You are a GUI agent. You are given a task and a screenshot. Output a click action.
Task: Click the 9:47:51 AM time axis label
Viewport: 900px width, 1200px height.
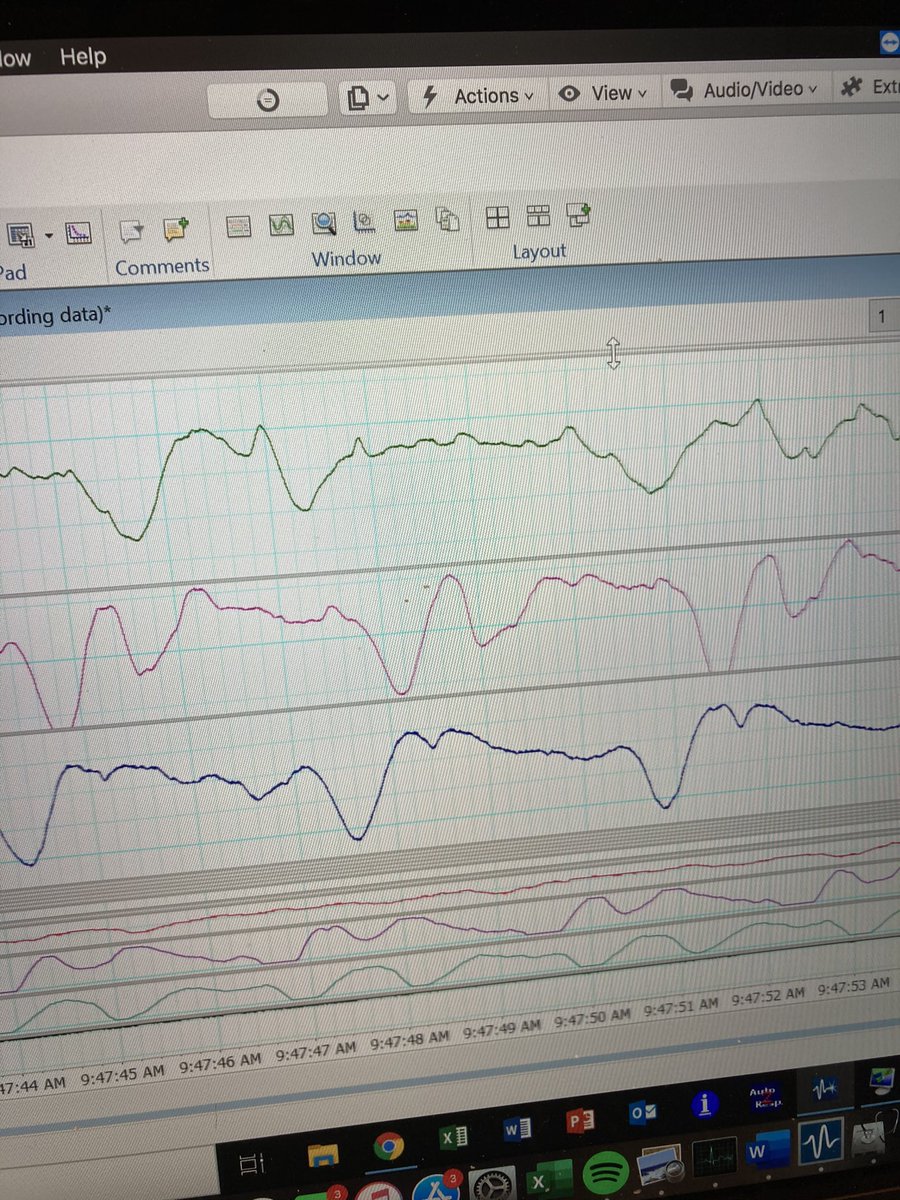pyautogui.click(x=680, y=1008)
